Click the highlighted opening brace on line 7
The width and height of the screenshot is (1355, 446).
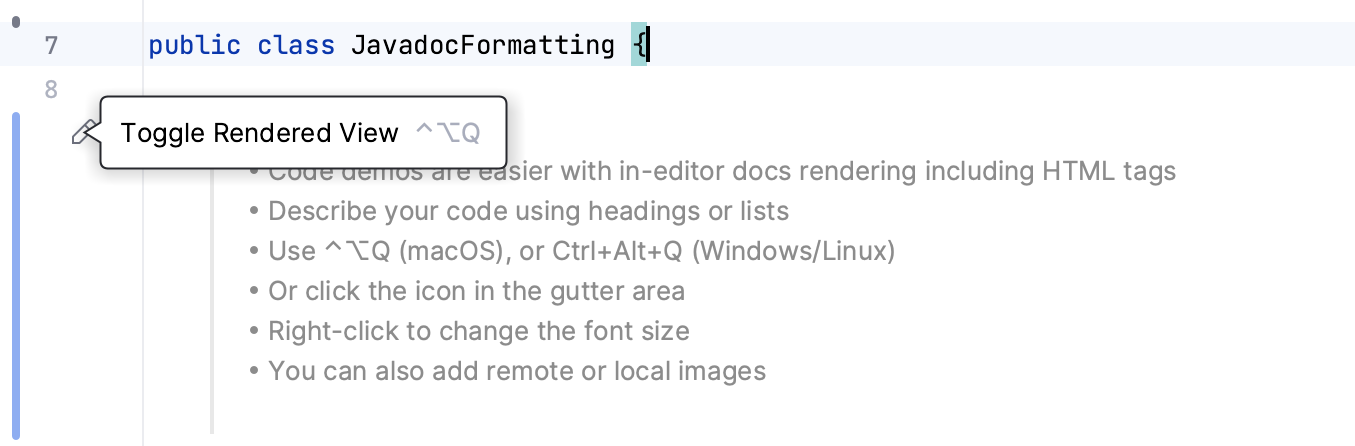pos(639,46)
